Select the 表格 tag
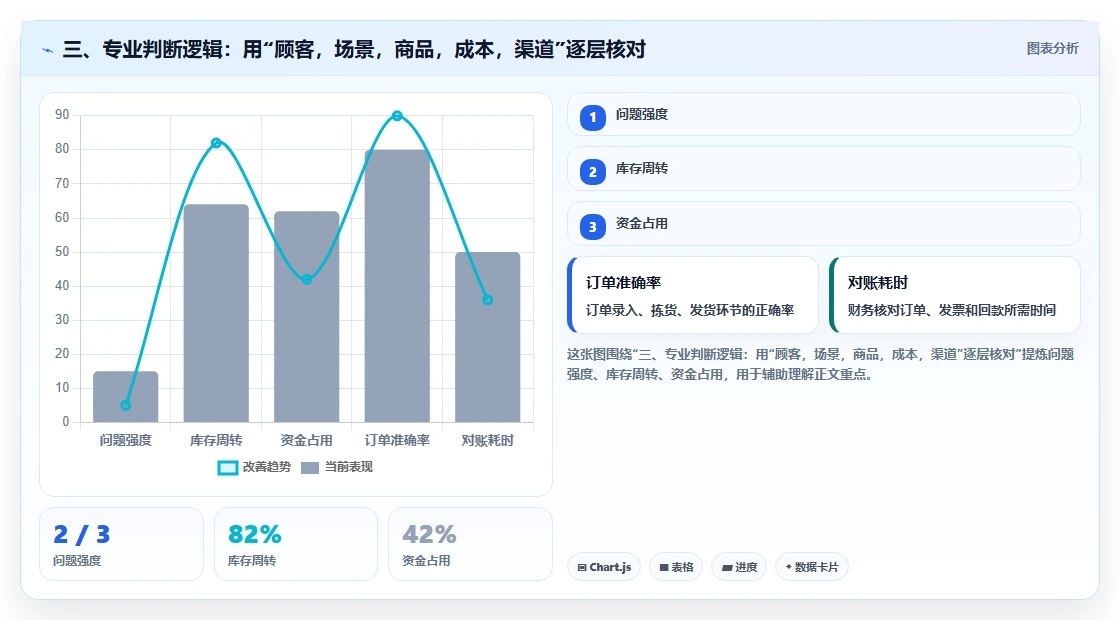This screenshot has width=1120, height=620. 676,567
